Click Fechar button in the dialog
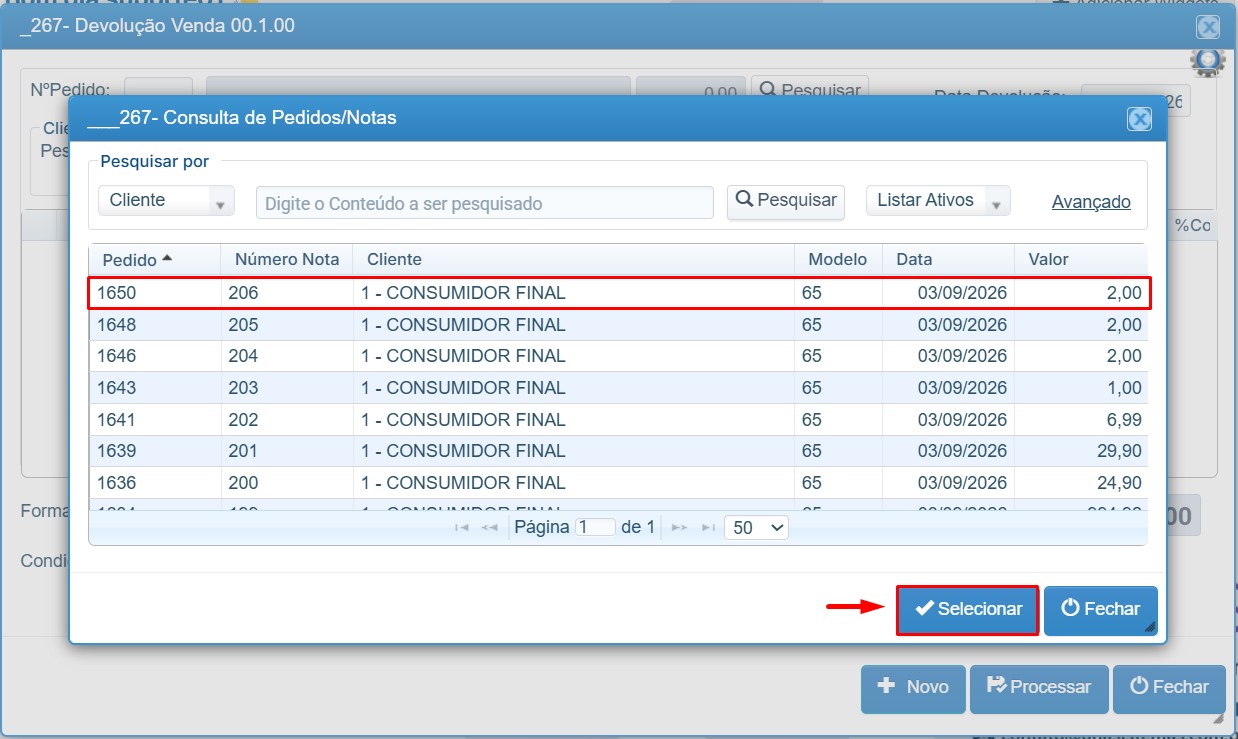The image size is (1238, 739). pyautogui.click(x=1100, y=610)
